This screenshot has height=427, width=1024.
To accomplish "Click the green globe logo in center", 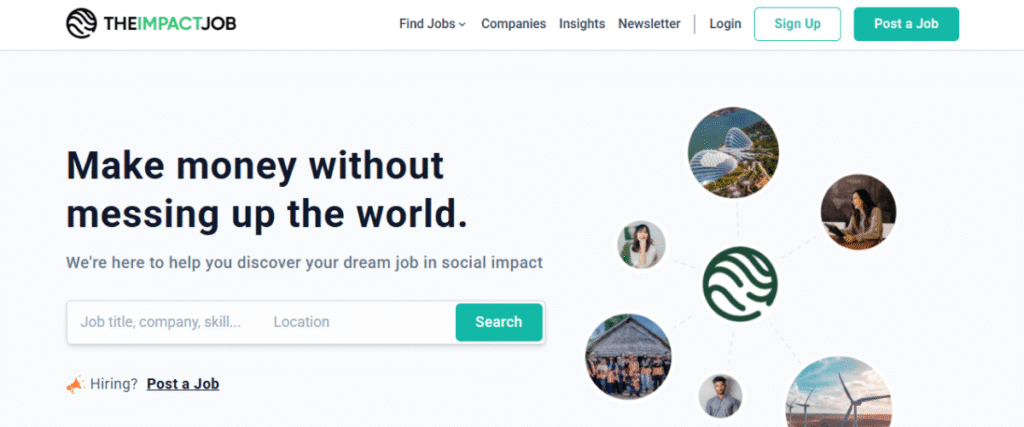I will click(739, 283).
